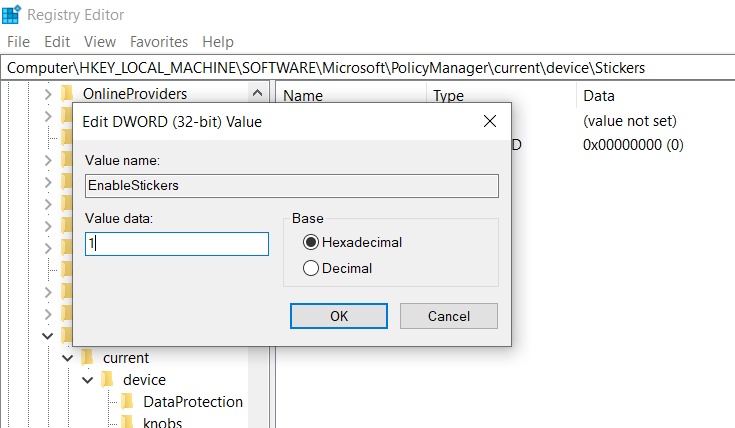The width and height of the screenshot is (735, 428).
Task: Click the tree pane scroll-up arrow
Action: click(x=256, y=95)
